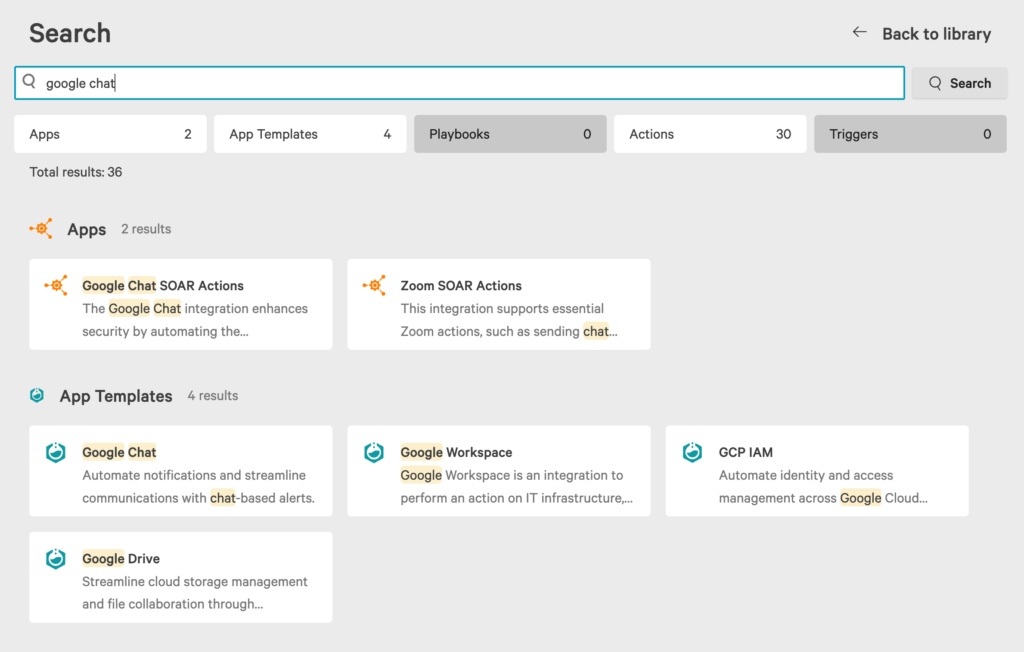Image resolution: width=1024 pixels, height=652 pixels.
Task: Select the Playbooks filter tab
Action: pos(510,134)
